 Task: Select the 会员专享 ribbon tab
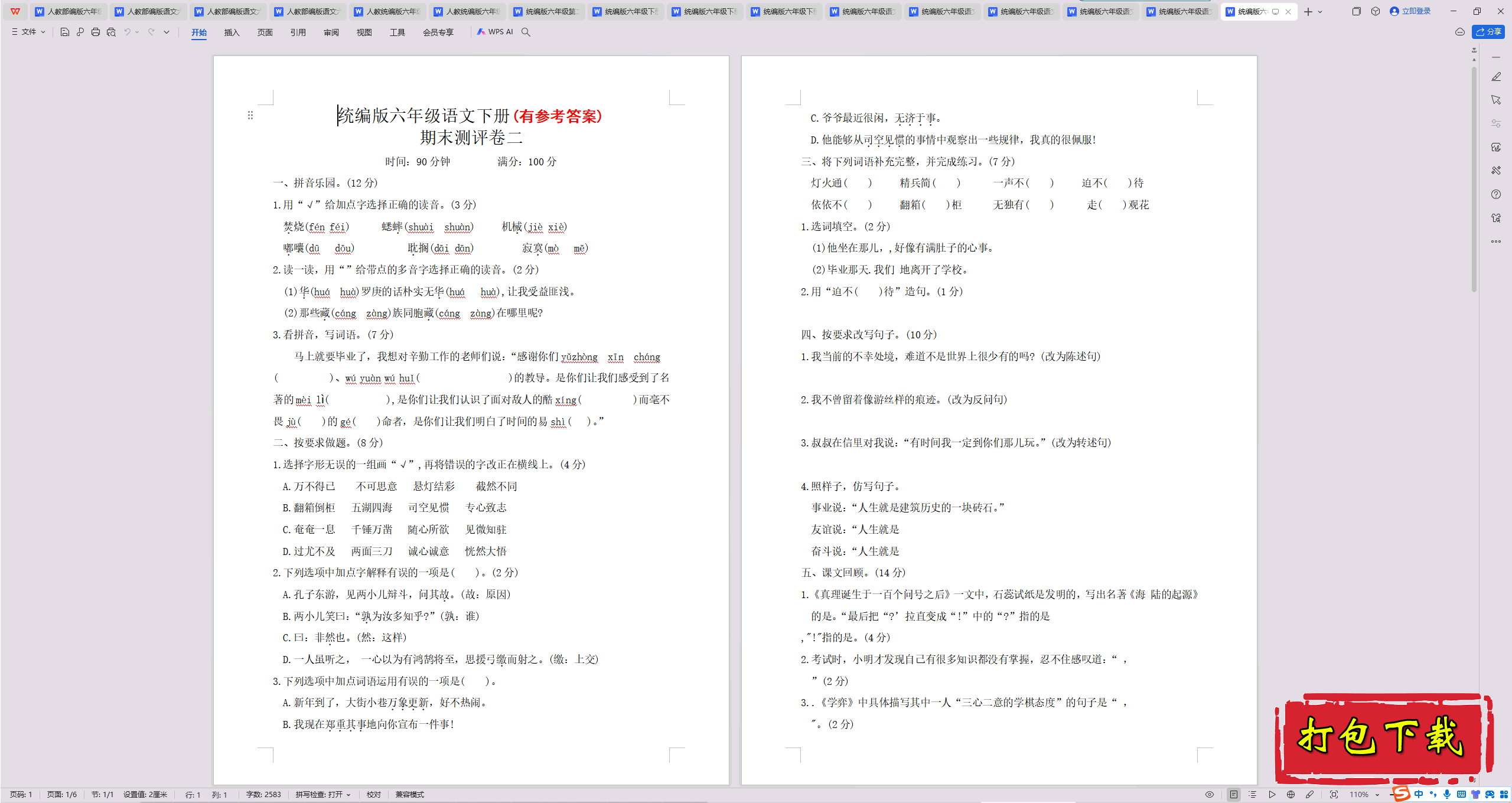(438, 32)
